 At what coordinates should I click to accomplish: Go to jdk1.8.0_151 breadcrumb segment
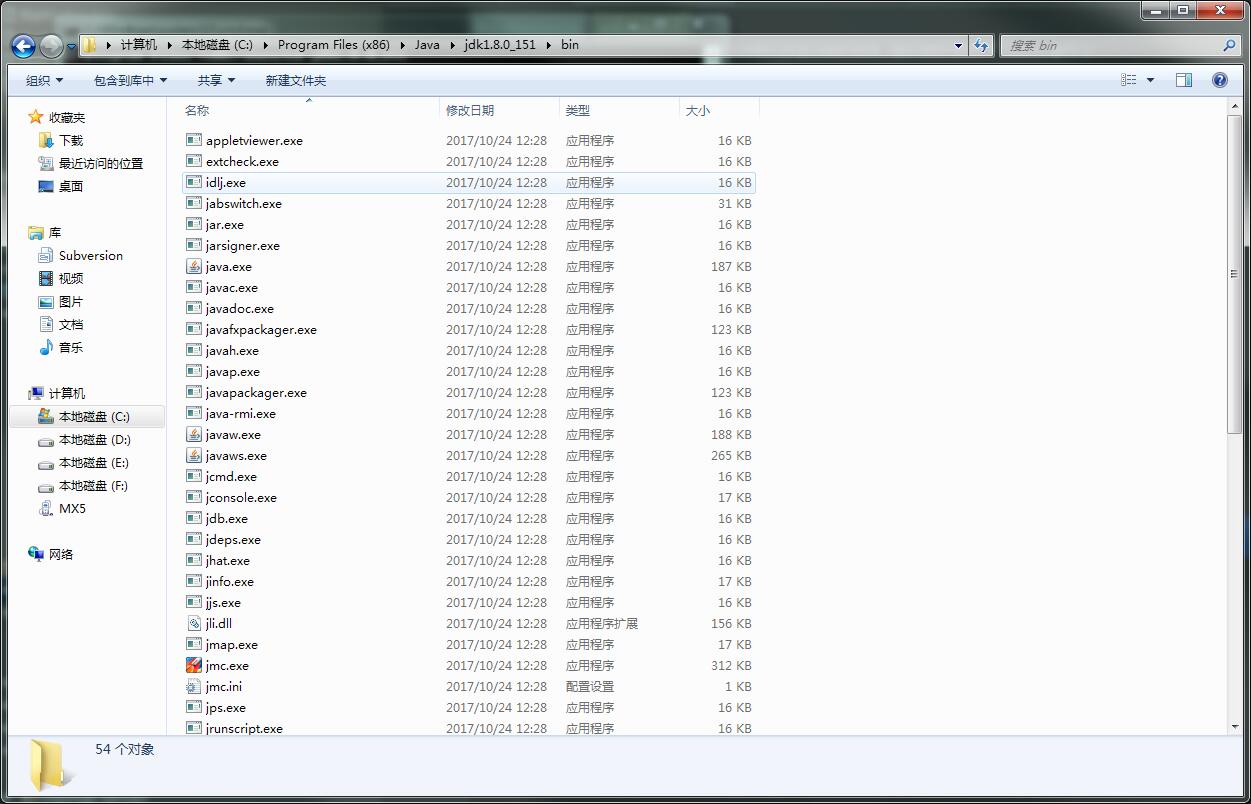pyautogui.click(x=501, y=45)
